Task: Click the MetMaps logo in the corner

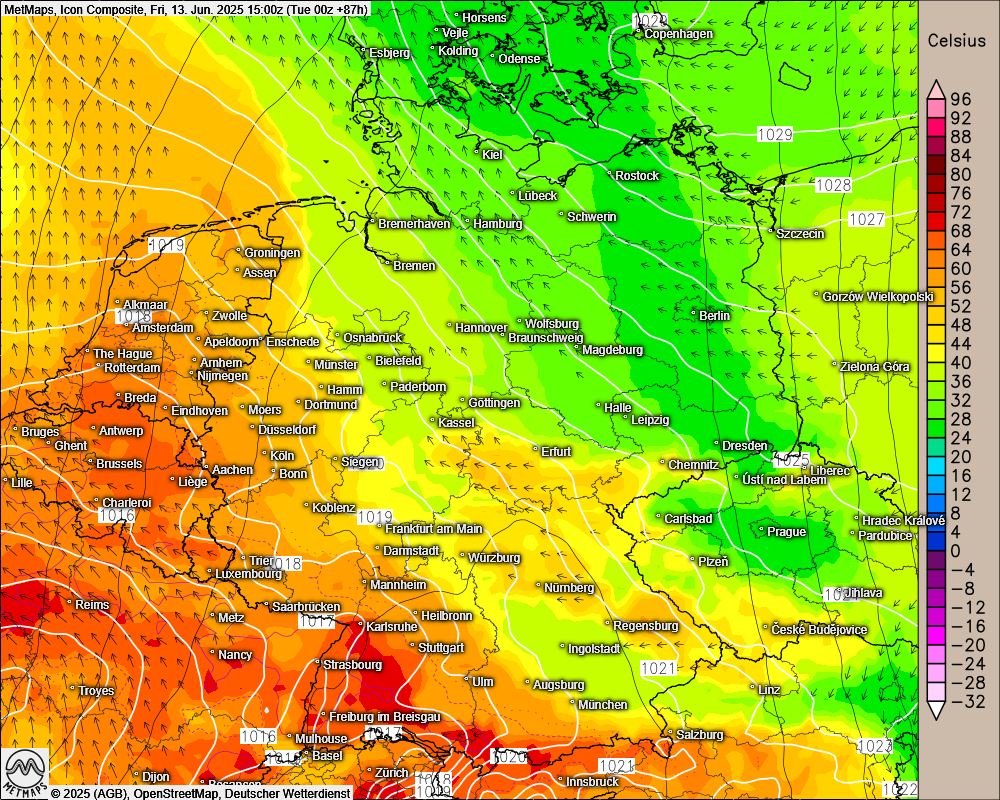Action: [x=25, y=773]
